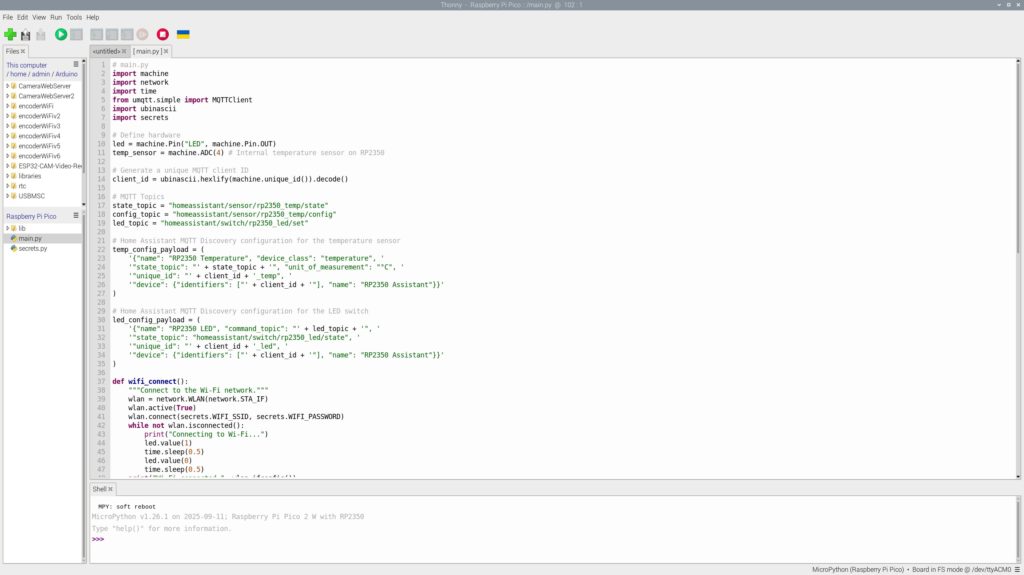Click the Ukraine flag support icon

coord(183,35)
